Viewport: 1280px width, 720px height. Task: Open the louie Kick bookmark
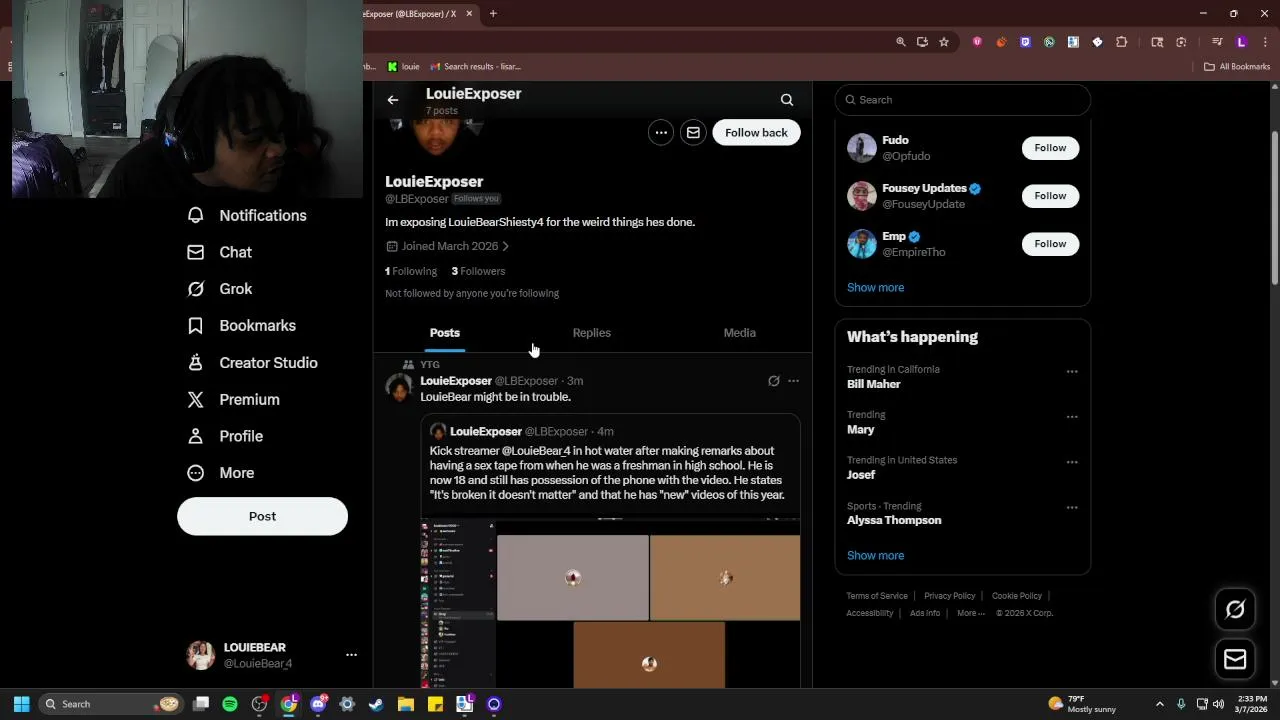403,67
